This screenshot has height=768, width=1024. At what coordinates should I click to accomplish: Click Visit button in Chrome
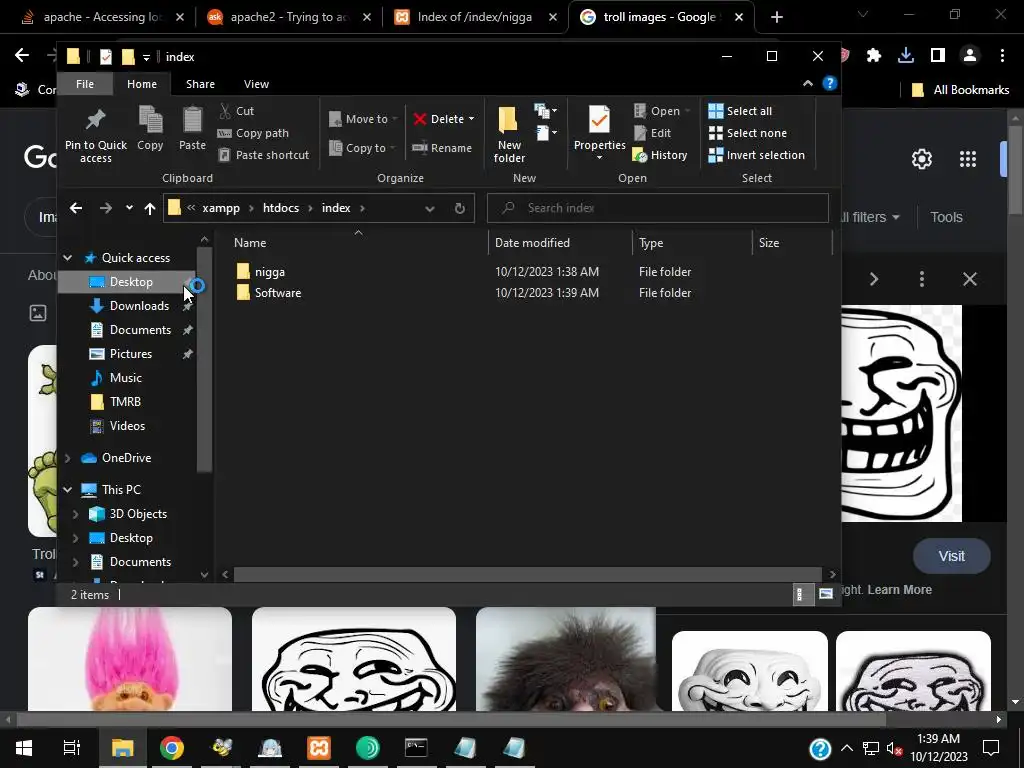[x=952, y=556]
